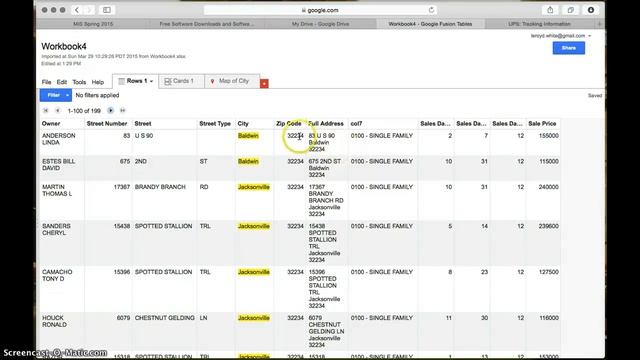Image resolution: width=640 pixels, height=360 pixels.
Task: Click the google.com address bar
Action: tap(320, 10)
